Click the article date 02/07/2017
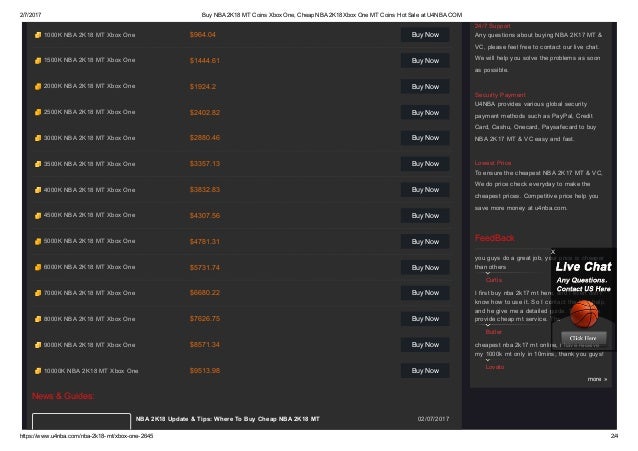 click(x=433, y=419)
